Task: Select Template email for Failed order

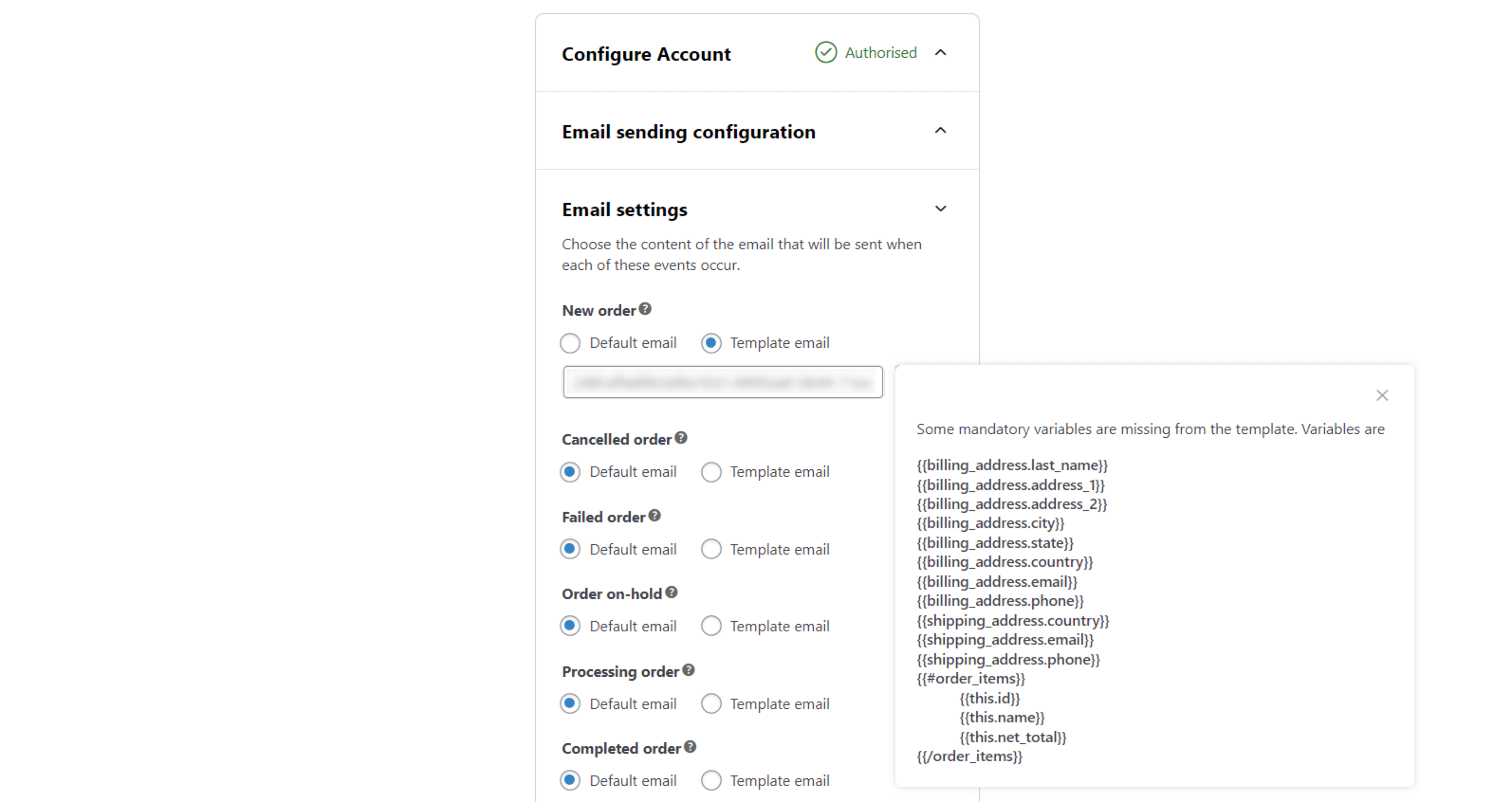Action: [711, 549]
